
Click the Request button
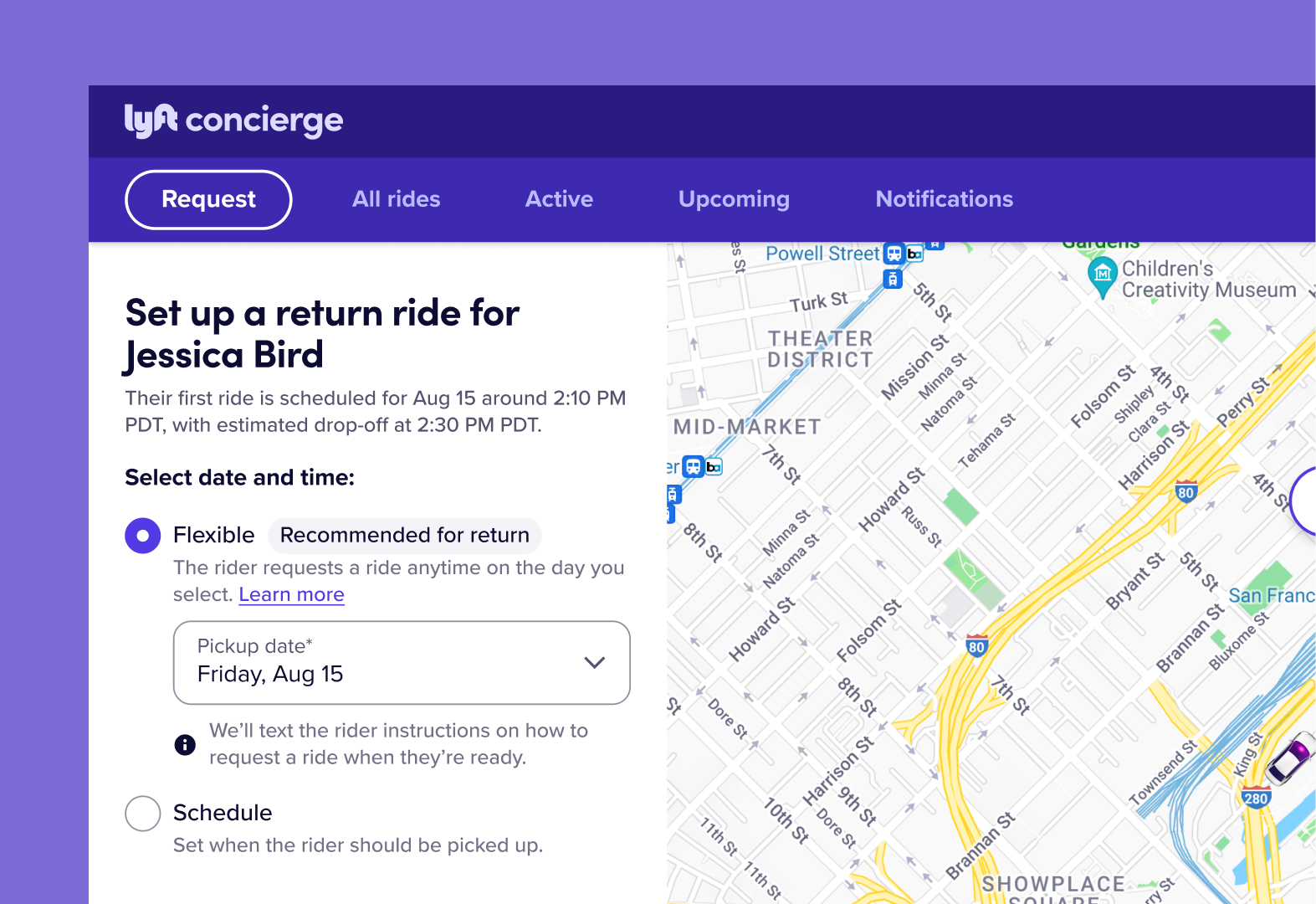208,199
